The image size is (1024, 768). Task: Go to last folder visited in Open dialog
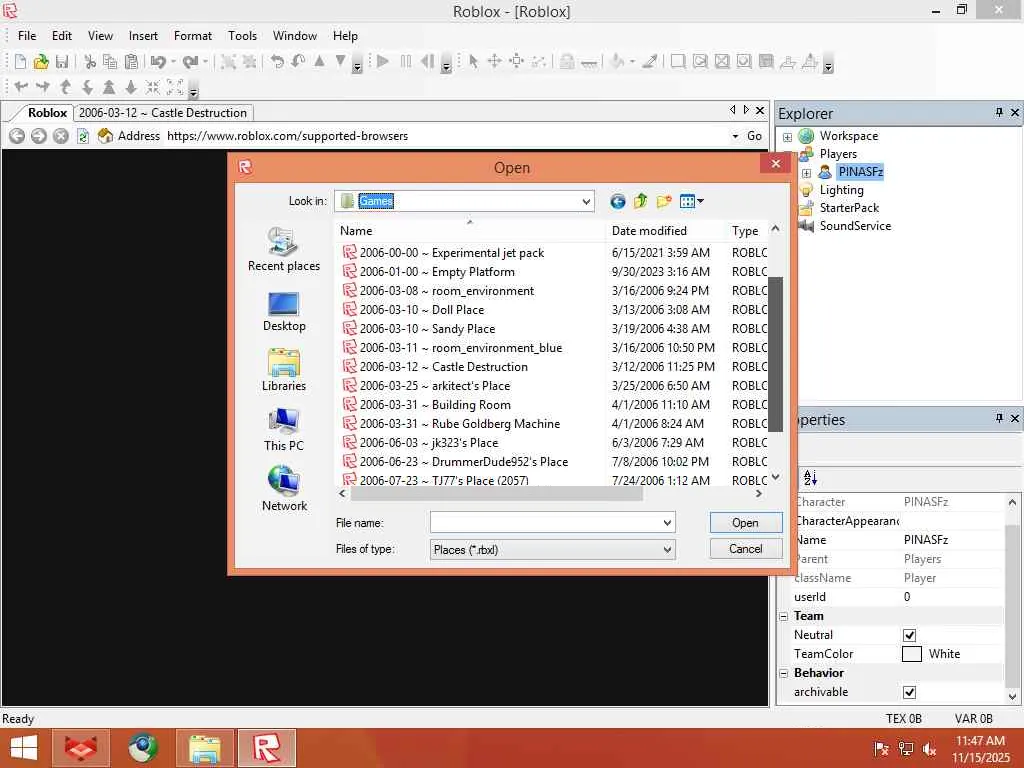click(617, 201)
